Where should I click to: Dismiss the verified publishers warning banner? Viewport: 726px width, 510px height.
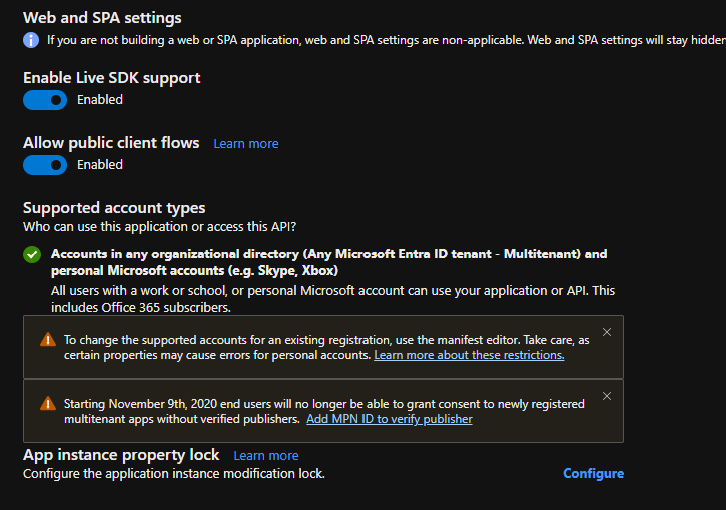click(x=607, y=396)
